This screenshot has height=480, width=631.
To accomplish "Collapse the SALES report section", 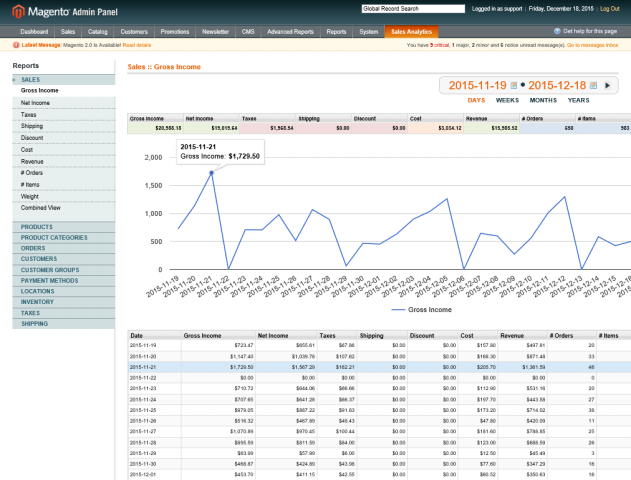I will coord(31,79).
